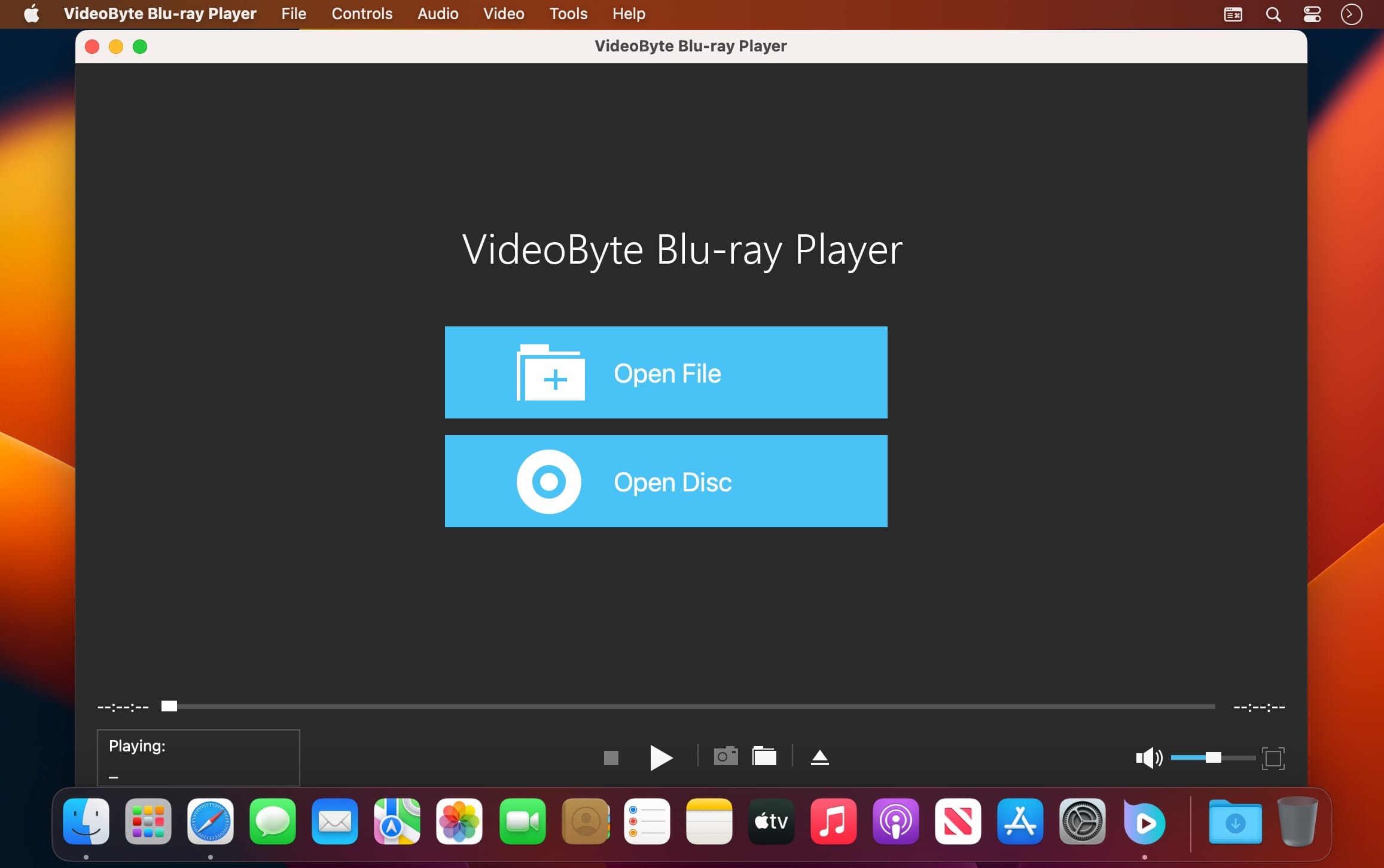Click the Open File button
1384x868 pixels.
click(x=666, y=372)
